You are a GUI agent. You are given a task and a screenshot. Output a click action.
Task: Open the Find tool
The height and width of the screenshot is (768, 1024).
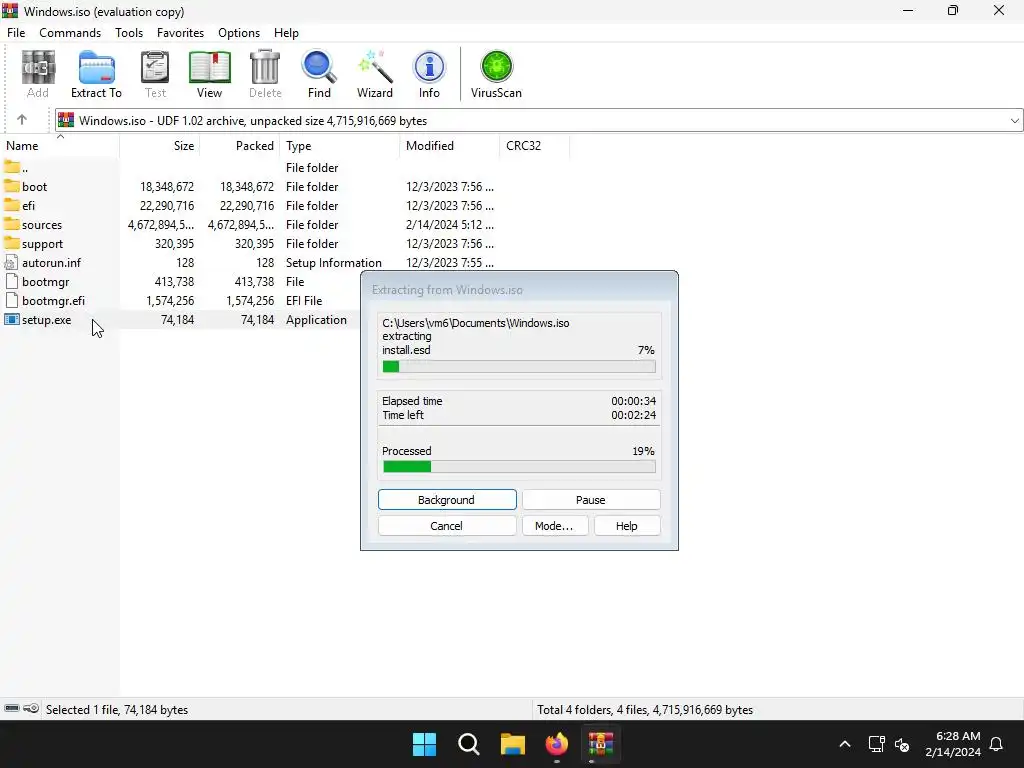tap(319, 74)
